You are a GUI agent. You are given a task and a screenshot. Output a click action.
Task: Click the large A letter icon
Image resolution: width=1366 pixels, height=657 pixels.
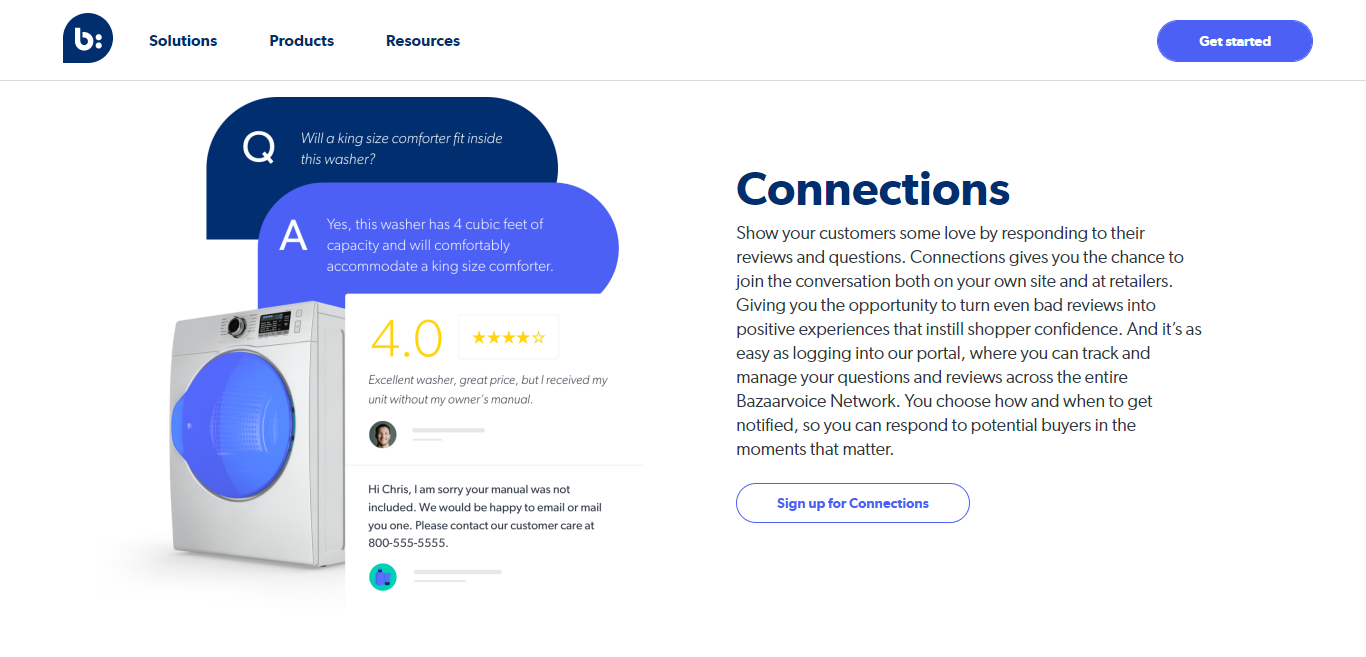pyautogui.click(x=293, y=236)
